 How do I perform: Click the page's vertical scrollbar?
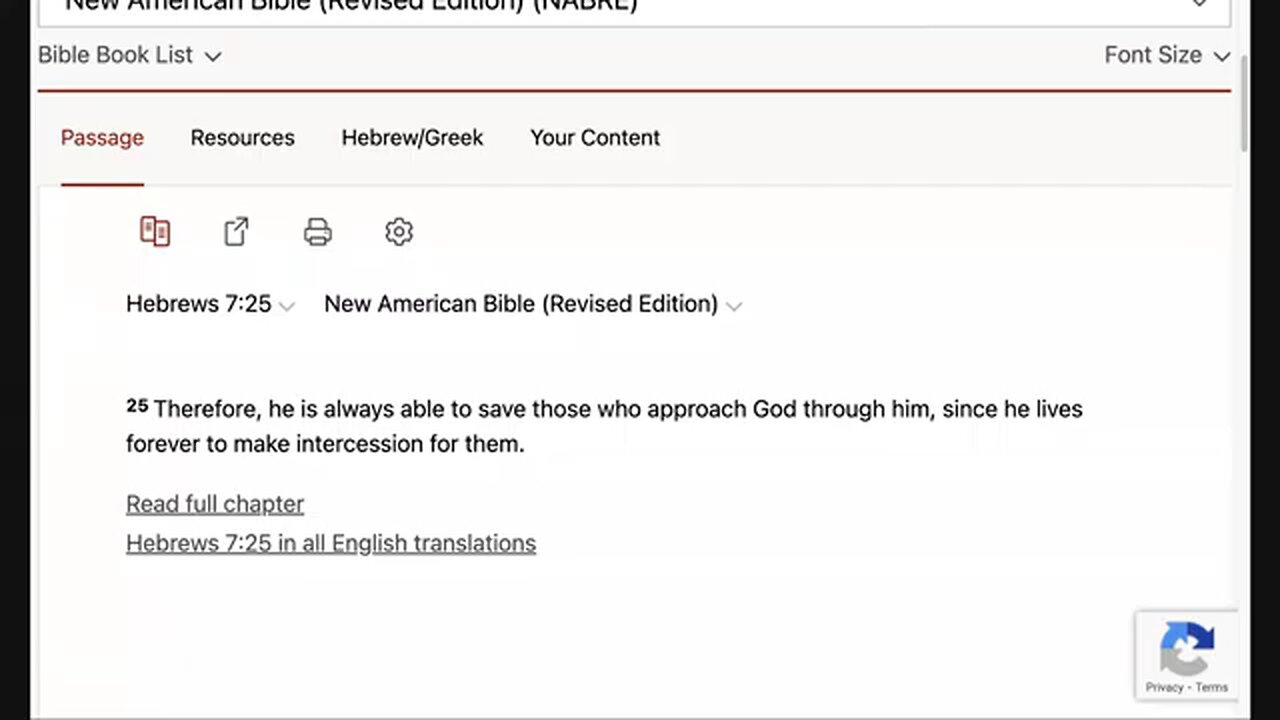[x=1244, y=100]
